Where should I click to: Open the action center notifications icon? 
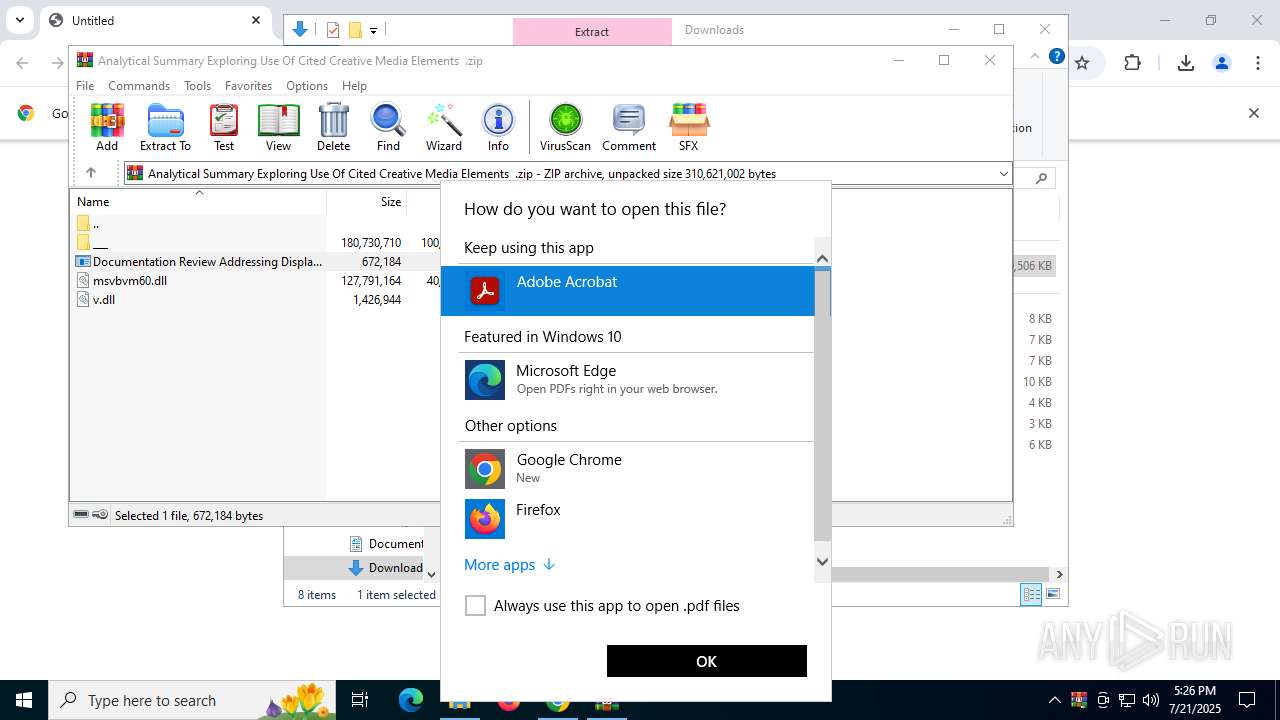coord(1247,700)
